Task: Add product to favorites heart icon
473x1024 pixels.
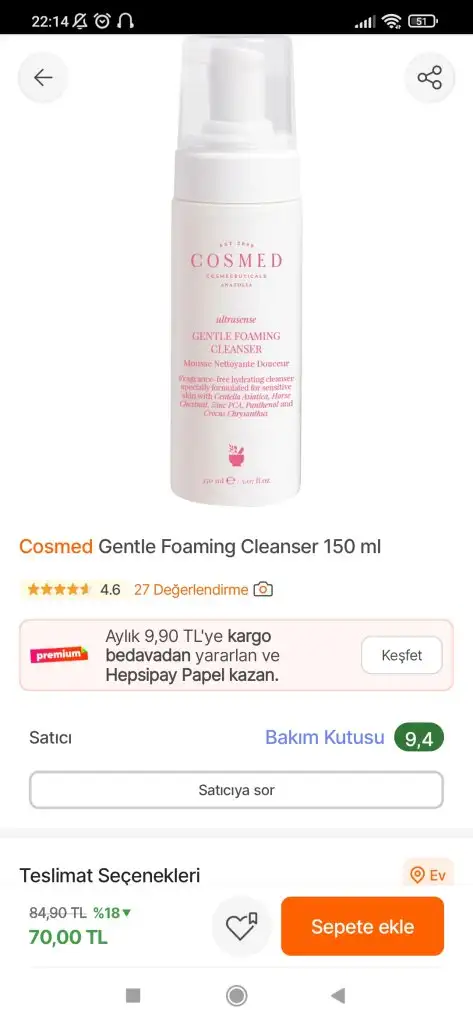Action: 242,926
